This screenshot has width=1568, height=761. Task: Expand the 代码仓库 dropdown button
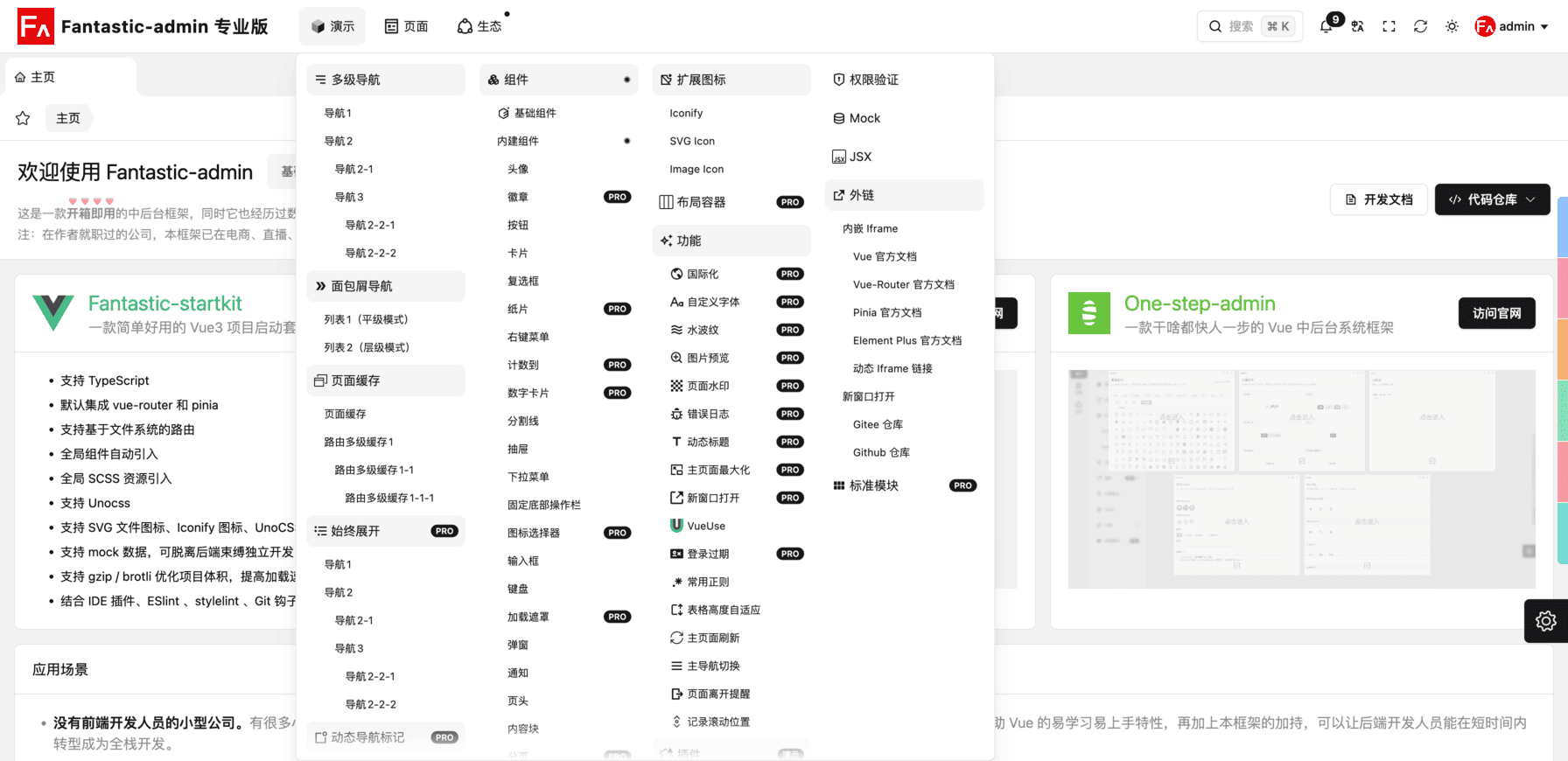coord(1492,199)
